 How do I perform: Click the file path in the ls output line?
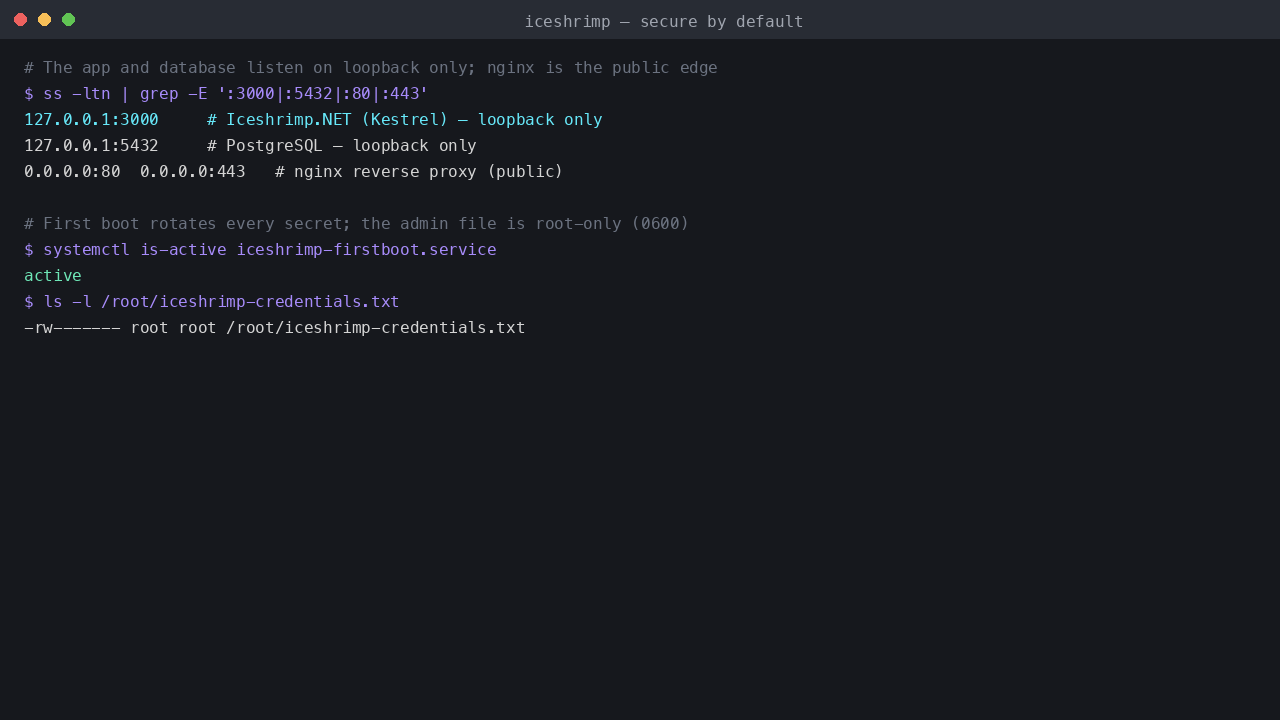376,328
